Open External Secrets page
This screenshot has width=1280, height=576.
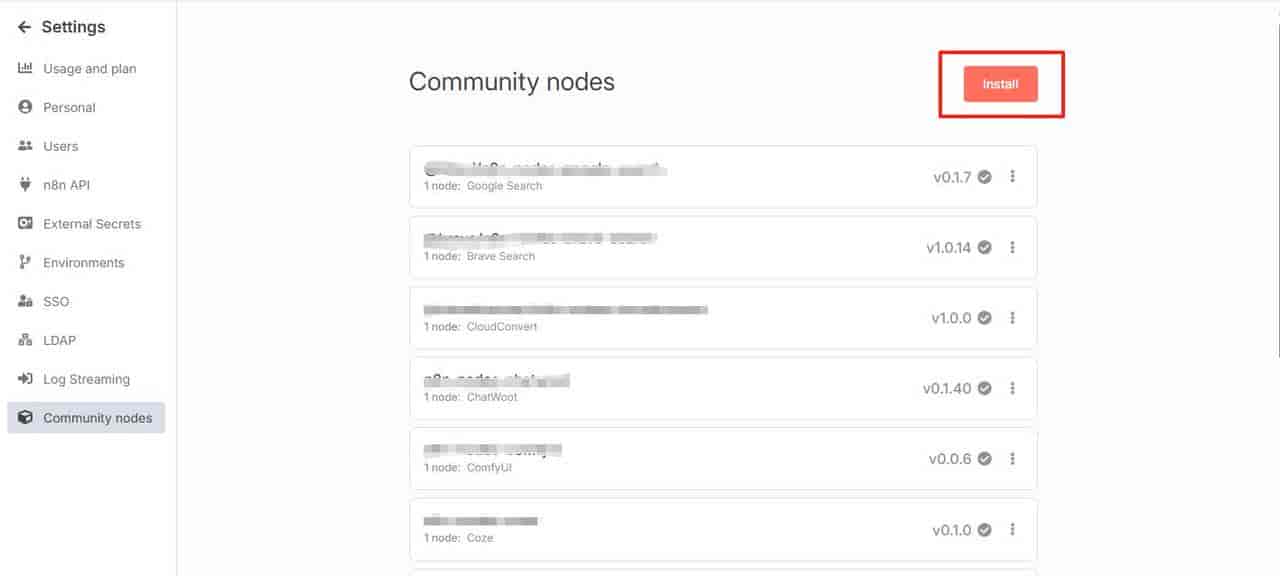click(92, 224)
